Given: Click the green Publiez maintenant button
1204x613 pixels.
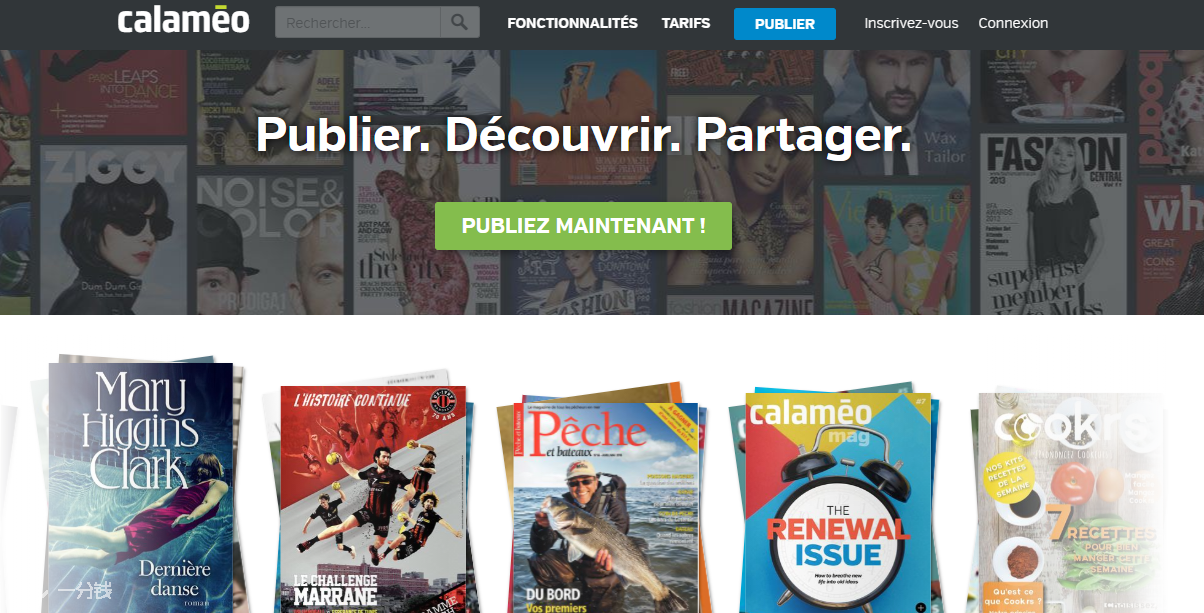Looking at the screenshot, I should click(583, 226).
